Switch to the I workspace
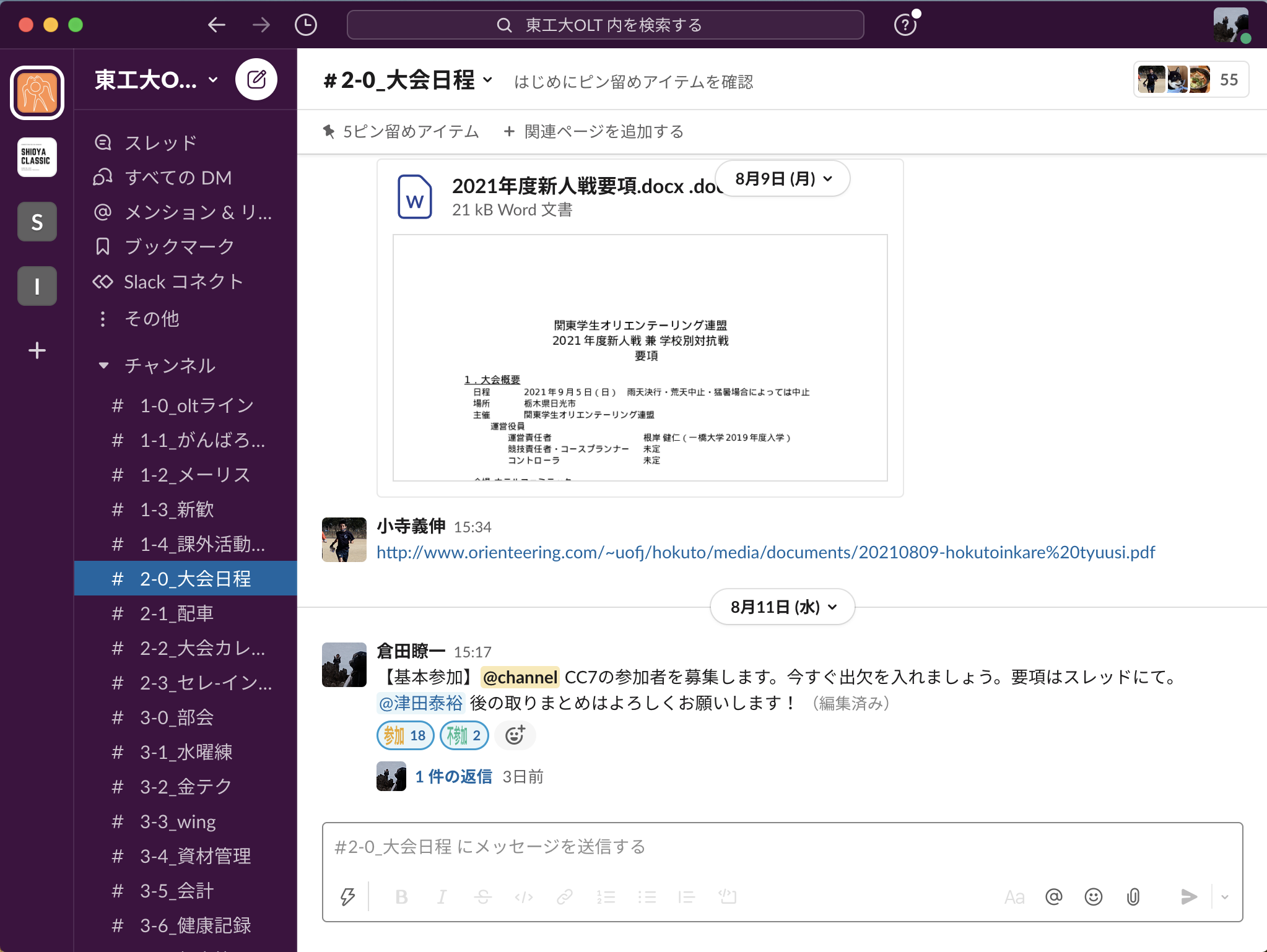This screenshot has height=952, width=1267. click(37, 286)
